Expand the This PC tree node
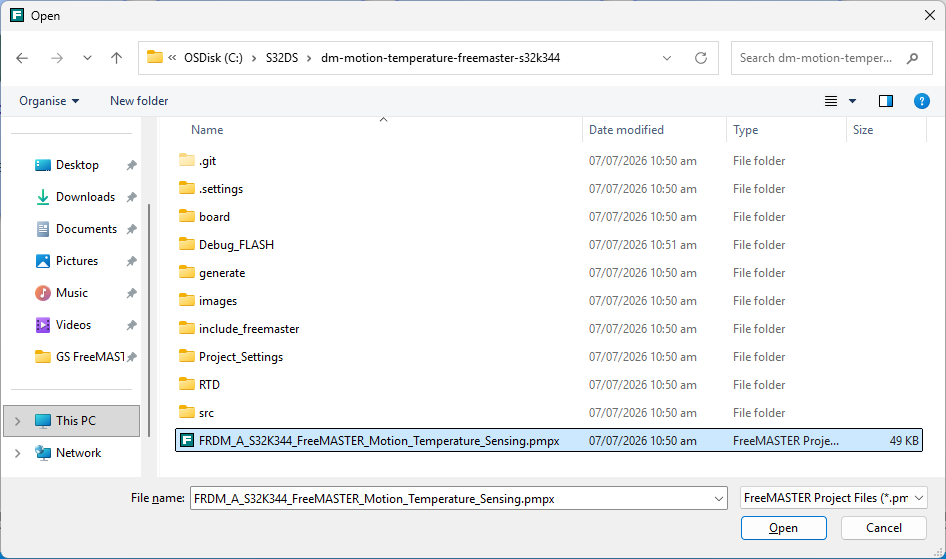 (x=17, y=421)
